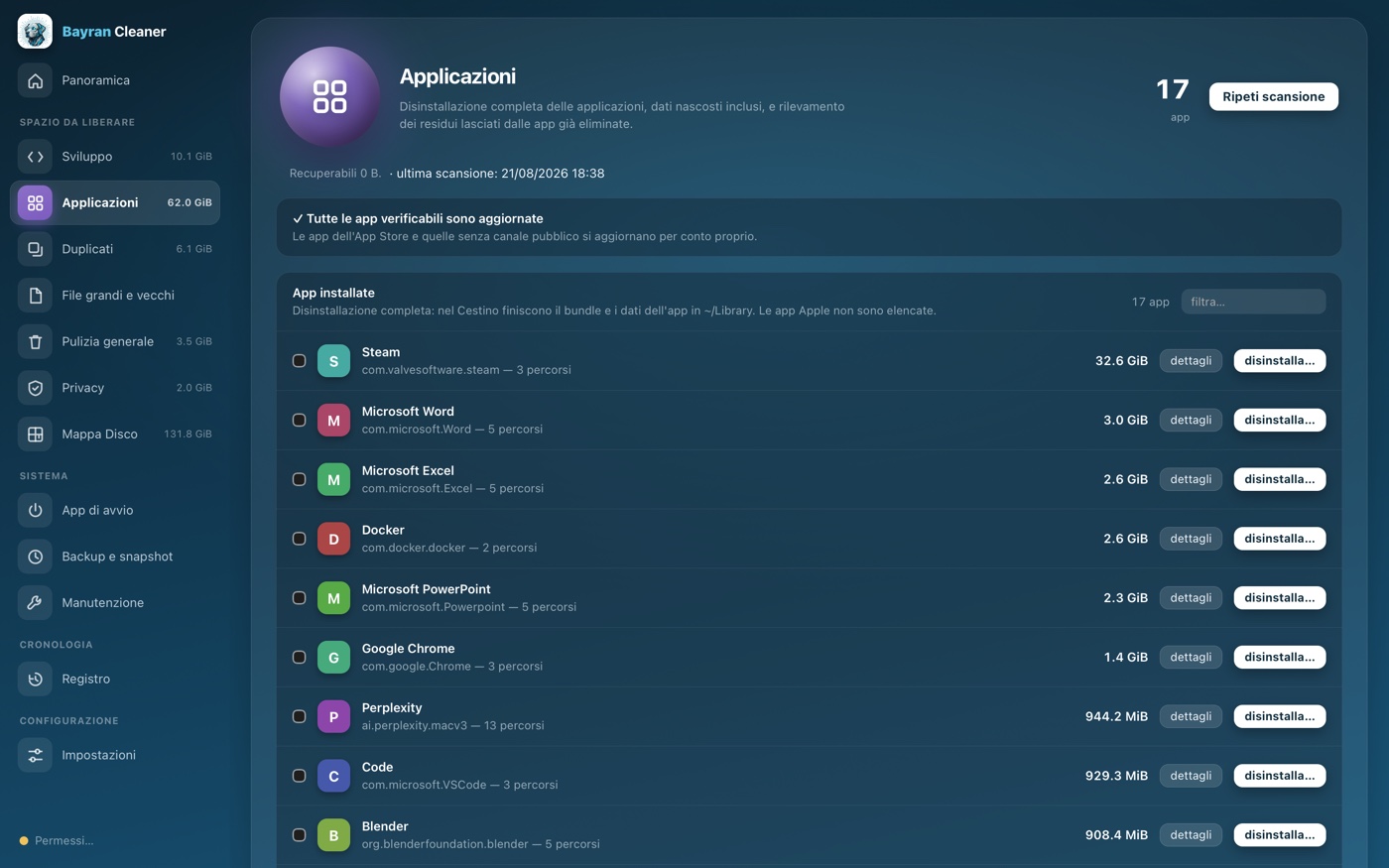The image size is (1389, 868).
Task: Click the large Applicazioni purple sphere icon
Action: click(329, 96)
